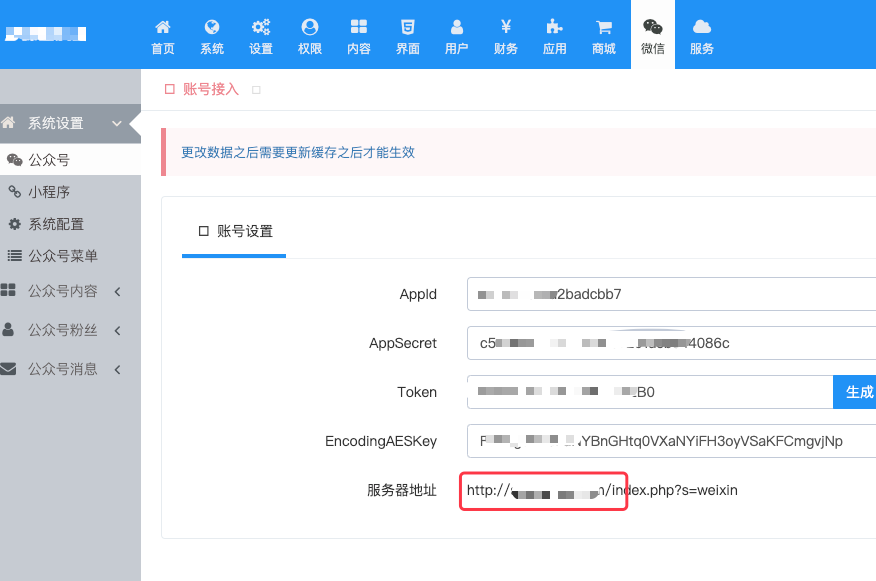Click the envelope icon beside 公众号消息
The width and height of the screenshot is (876, 581).
pos(8,369)
